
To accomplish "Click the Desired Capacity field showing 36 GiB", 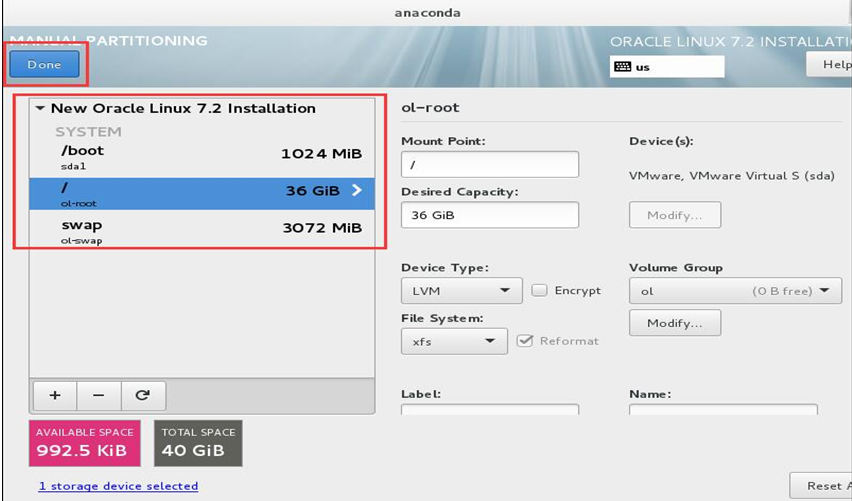I will 490,215.
